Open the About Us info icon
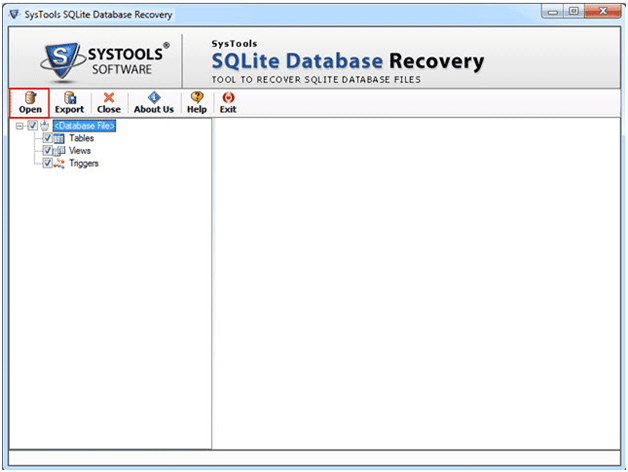This screenshot has height=472, width=628. (x=154, y=97)
